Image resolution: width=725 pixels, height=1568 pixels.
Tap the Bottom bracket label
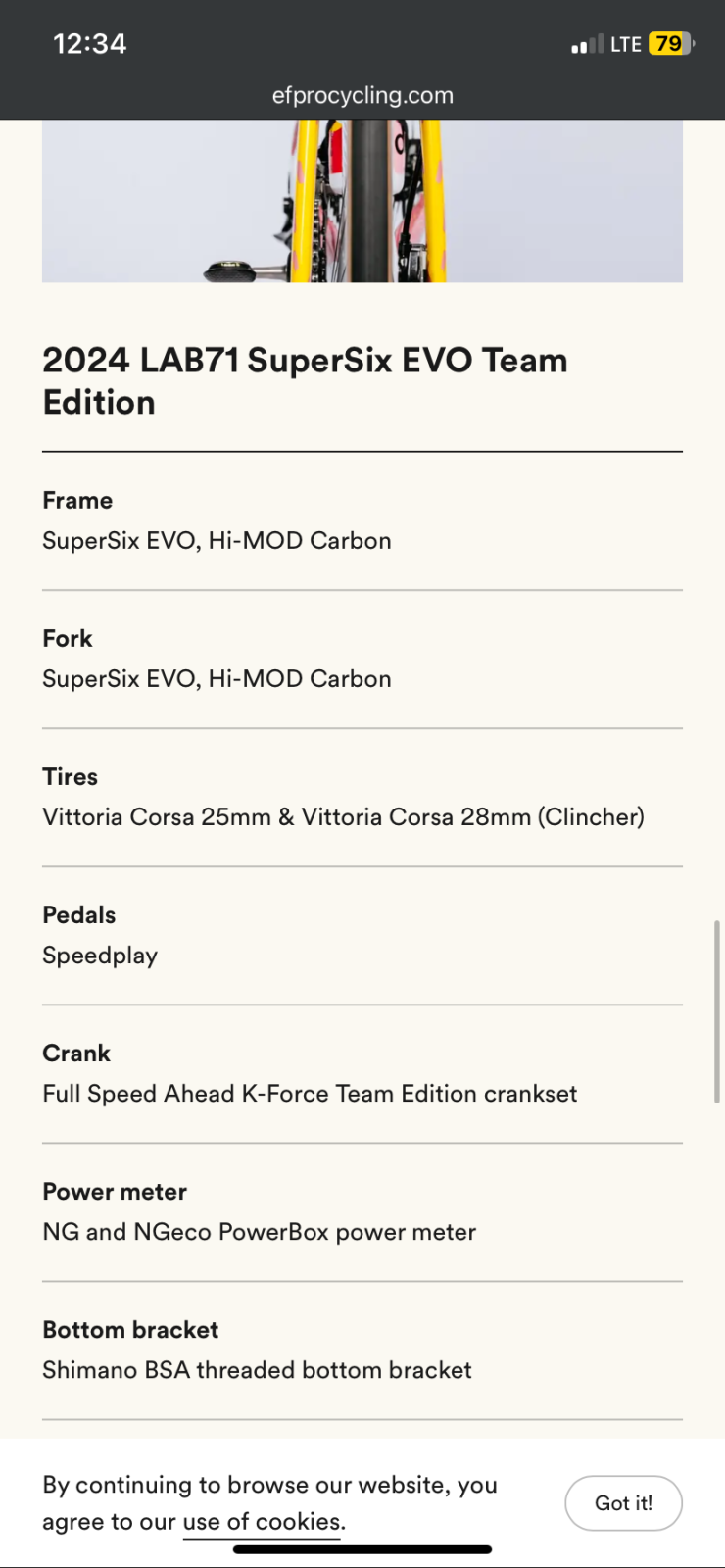130,1330
